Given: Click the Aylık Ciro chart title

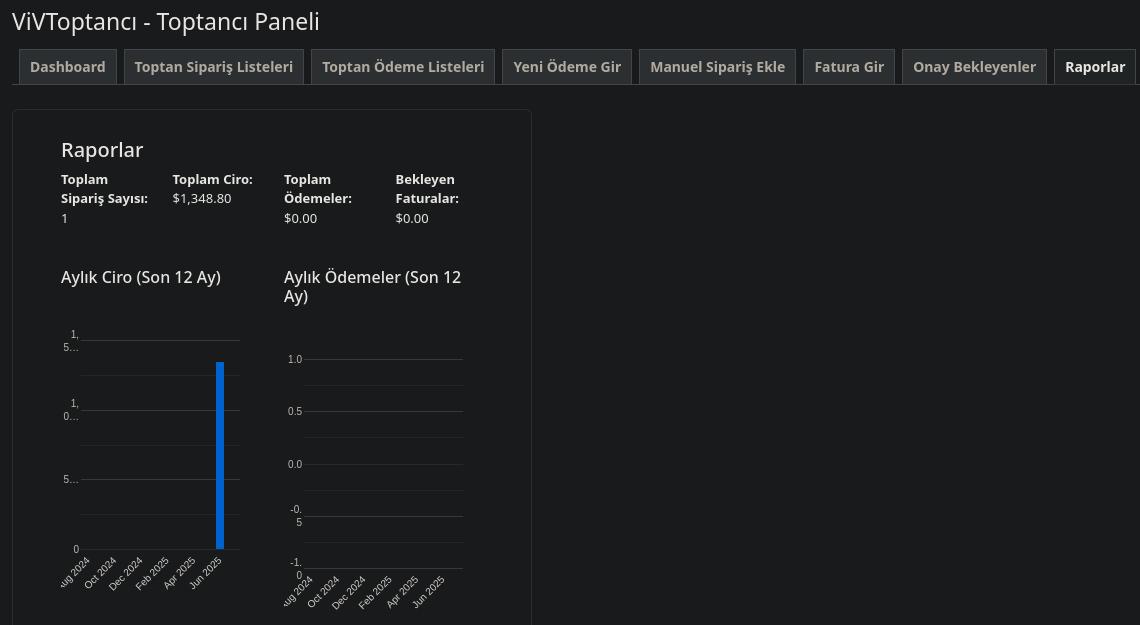Looking at the screenshot, I should 141,277.
